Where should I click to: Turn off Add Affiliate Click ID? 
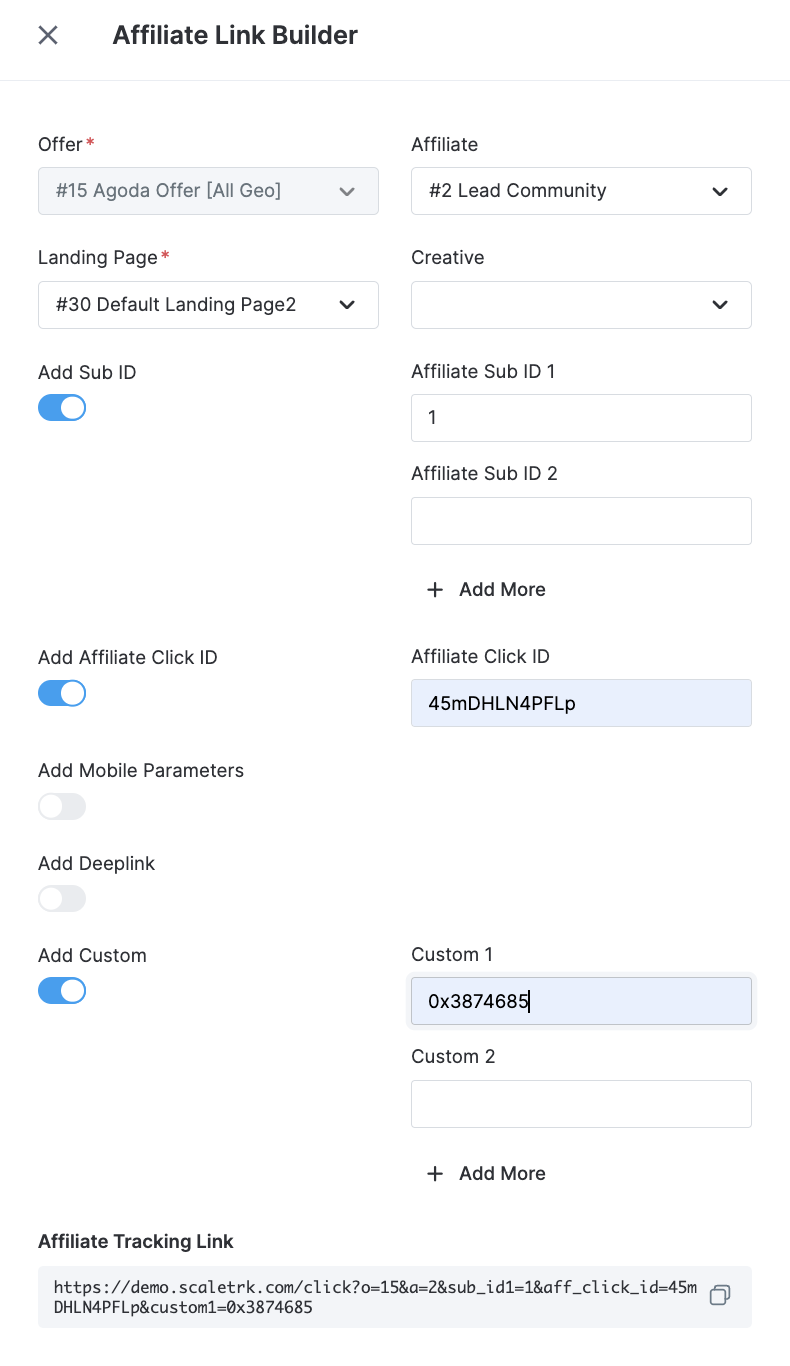pos(62,693)
